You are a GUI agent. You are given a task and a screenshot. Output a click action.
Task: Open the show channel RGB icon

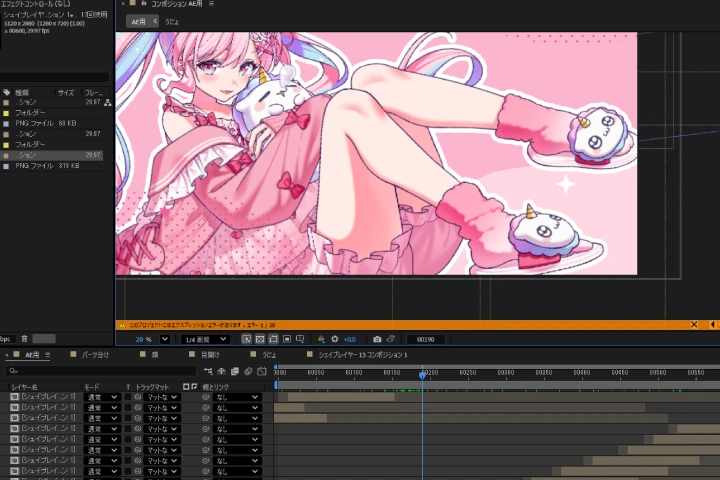pos(321,339)
